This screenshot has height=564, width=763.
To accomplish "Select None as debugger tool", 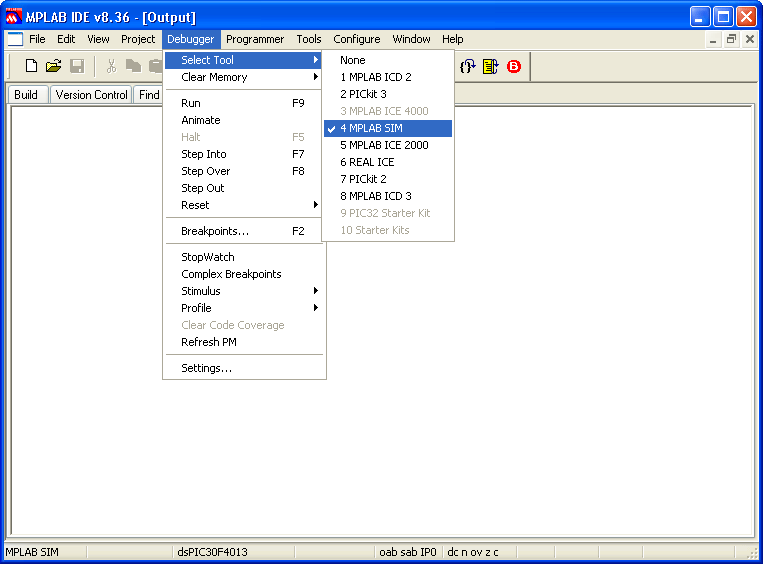I will 388,60.
